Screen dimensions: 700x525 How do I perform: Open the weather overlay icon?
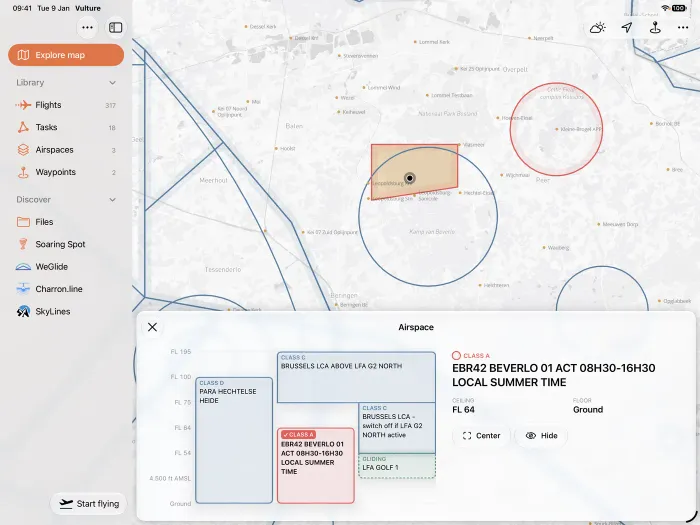tap(597, 28)
